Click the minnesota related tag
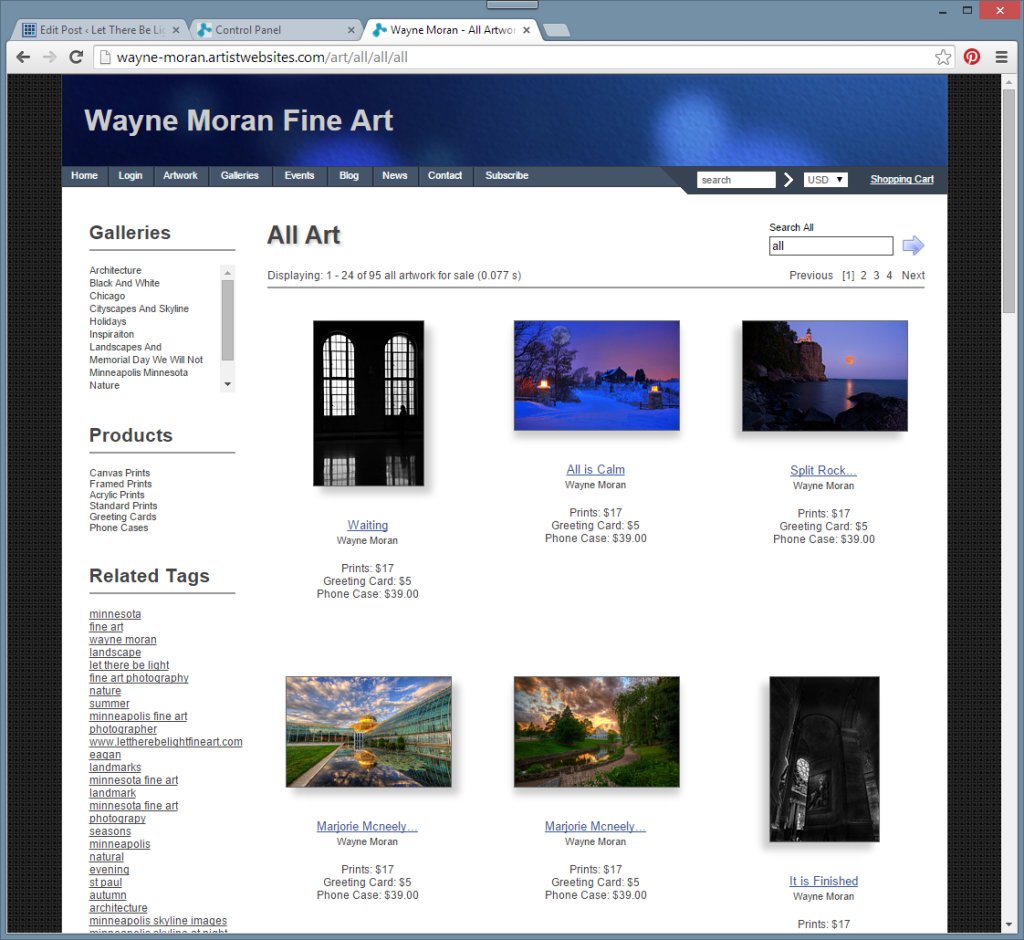This screenshot has height=940, width=1024. [115, 613]
